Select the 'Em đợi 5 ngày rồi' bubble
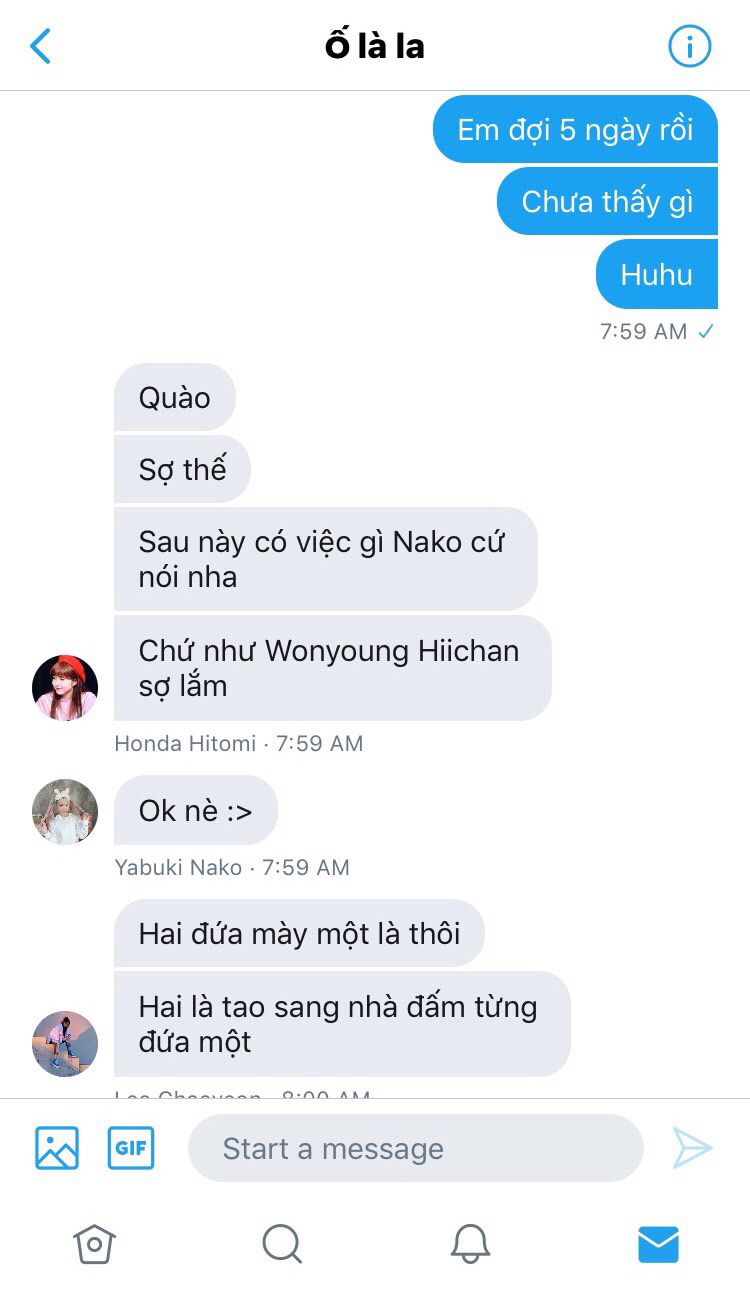This screenshot has height=1296, width=750. 575,129
